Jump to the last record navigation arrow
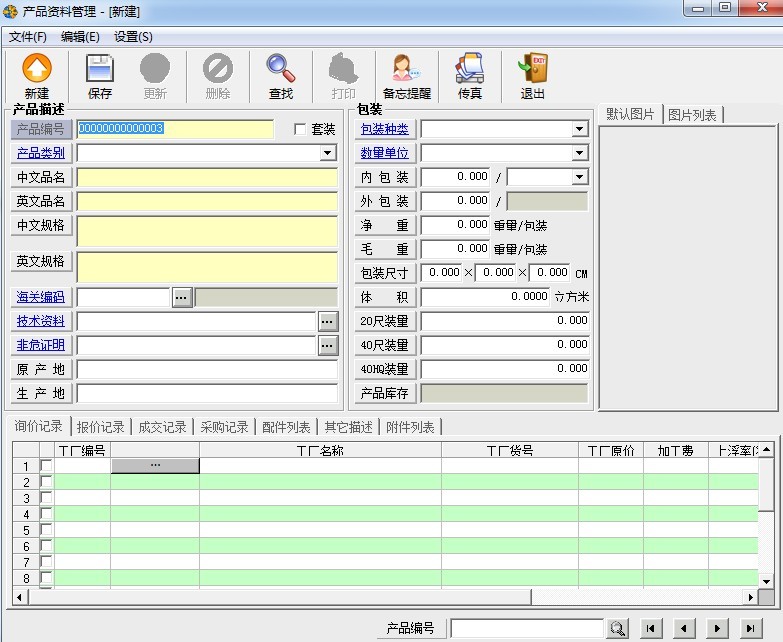Image resolution: width=783 pixels, height=642 pixels. tap(749, 628)
